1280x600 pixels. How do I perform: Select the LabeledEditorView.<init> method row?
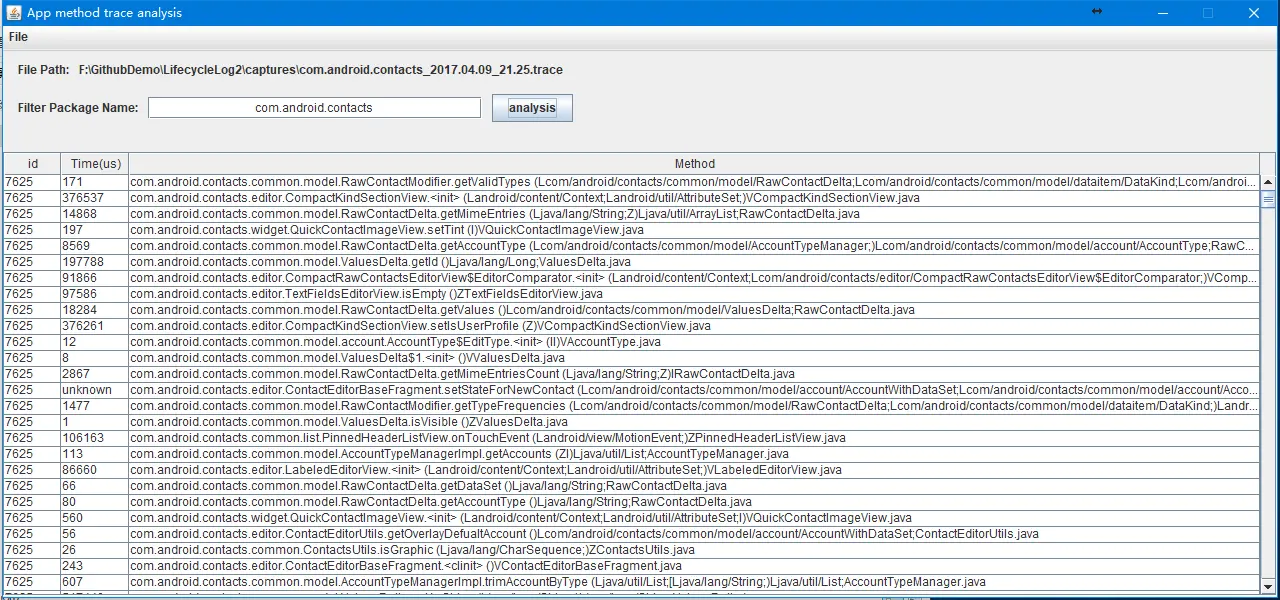(x=694, y=470)
